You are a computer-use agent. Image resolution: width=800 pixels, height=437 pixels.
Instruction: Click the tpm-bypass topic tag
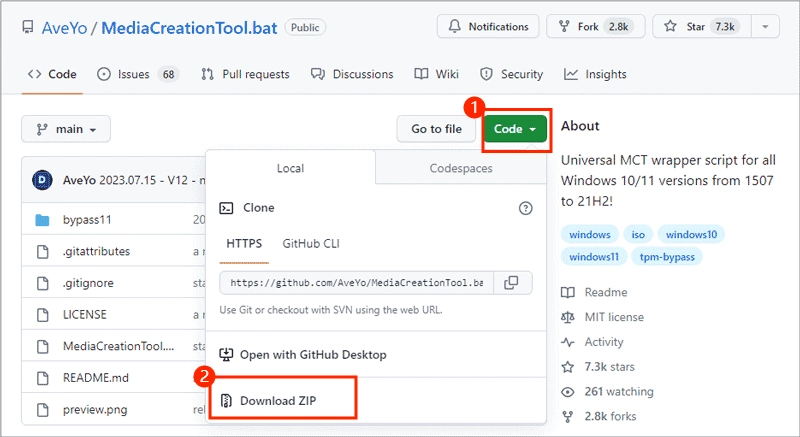(667, 257)
